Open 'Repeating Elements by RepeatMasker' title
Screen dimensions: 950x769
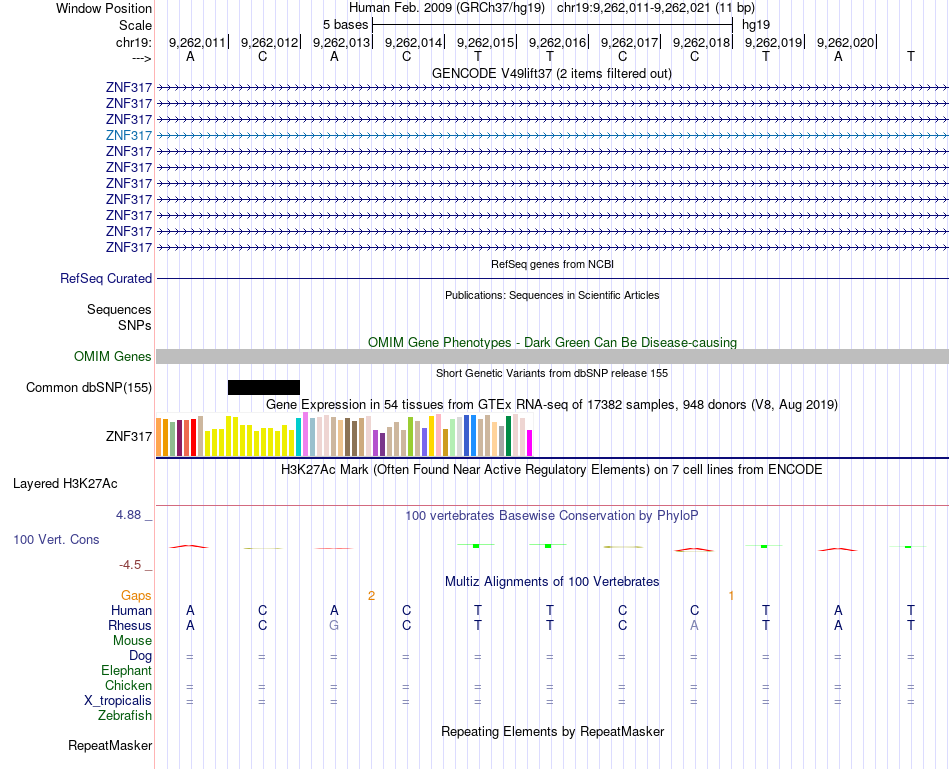click(x=552, y=731)
